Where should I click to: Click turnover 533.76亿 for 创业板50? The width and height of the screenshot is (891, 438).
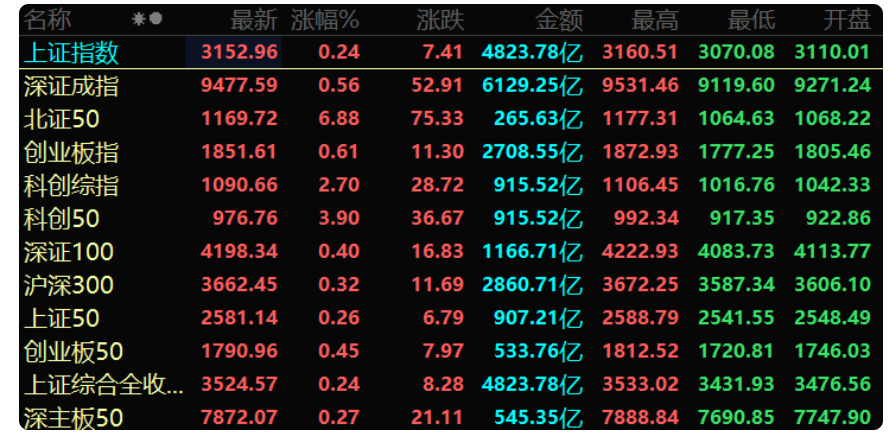coord(539,352)
